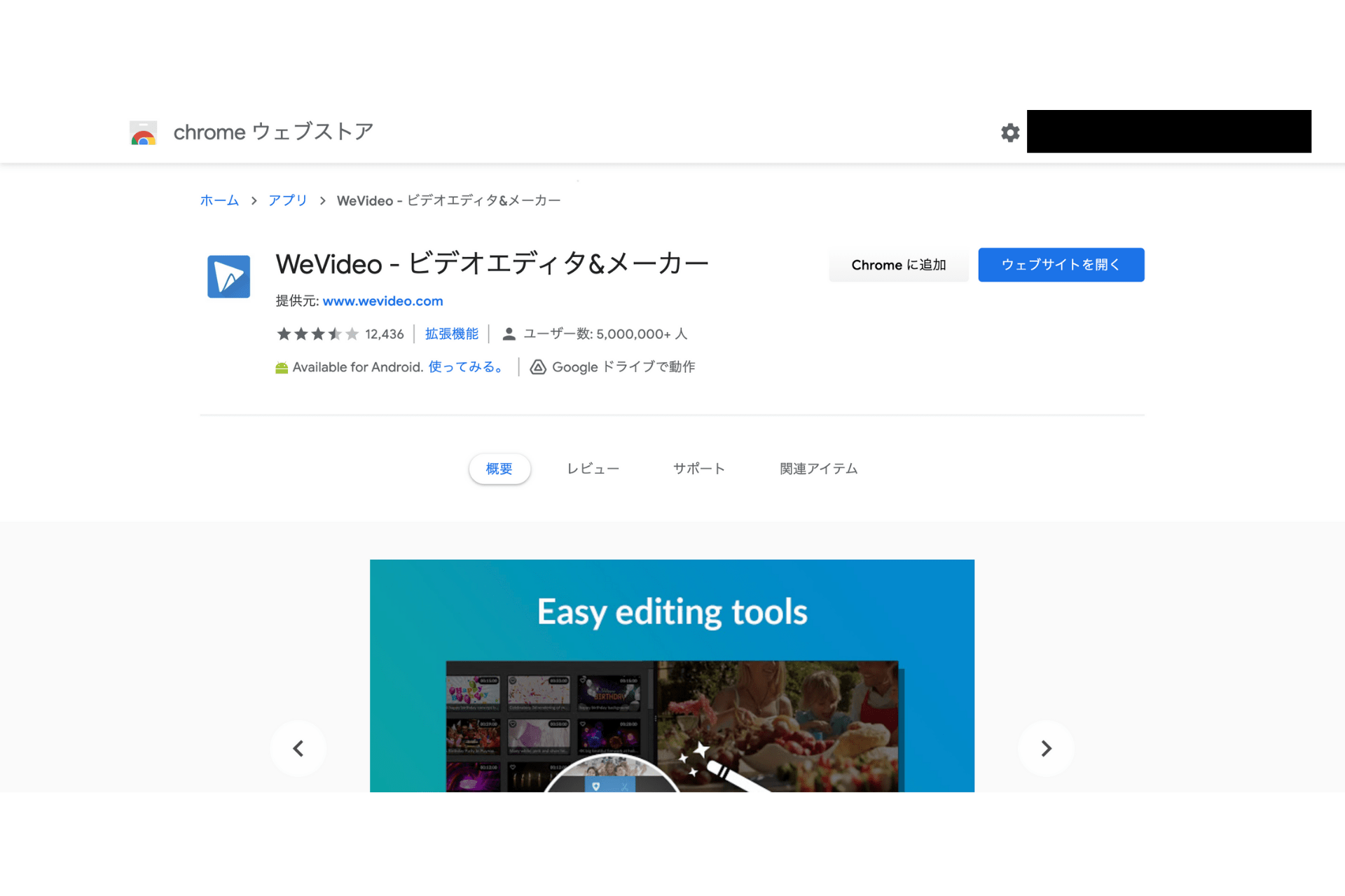Image resolution: width=1345 pixels, height=896 pixels.
Task: Click the WeVideo breadcrumb current page text
Action: point(448,200)
